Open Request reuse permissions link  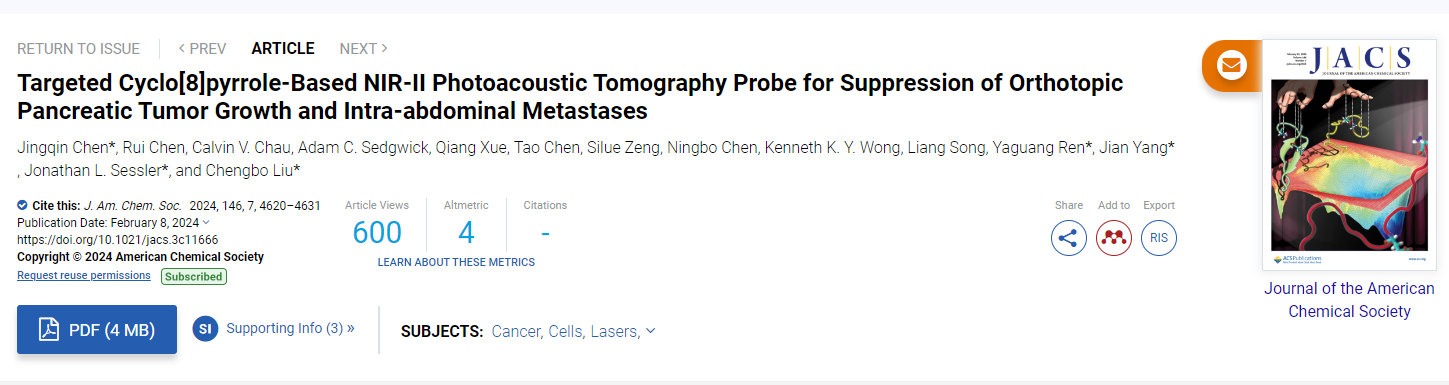click(x=84, y=275)
